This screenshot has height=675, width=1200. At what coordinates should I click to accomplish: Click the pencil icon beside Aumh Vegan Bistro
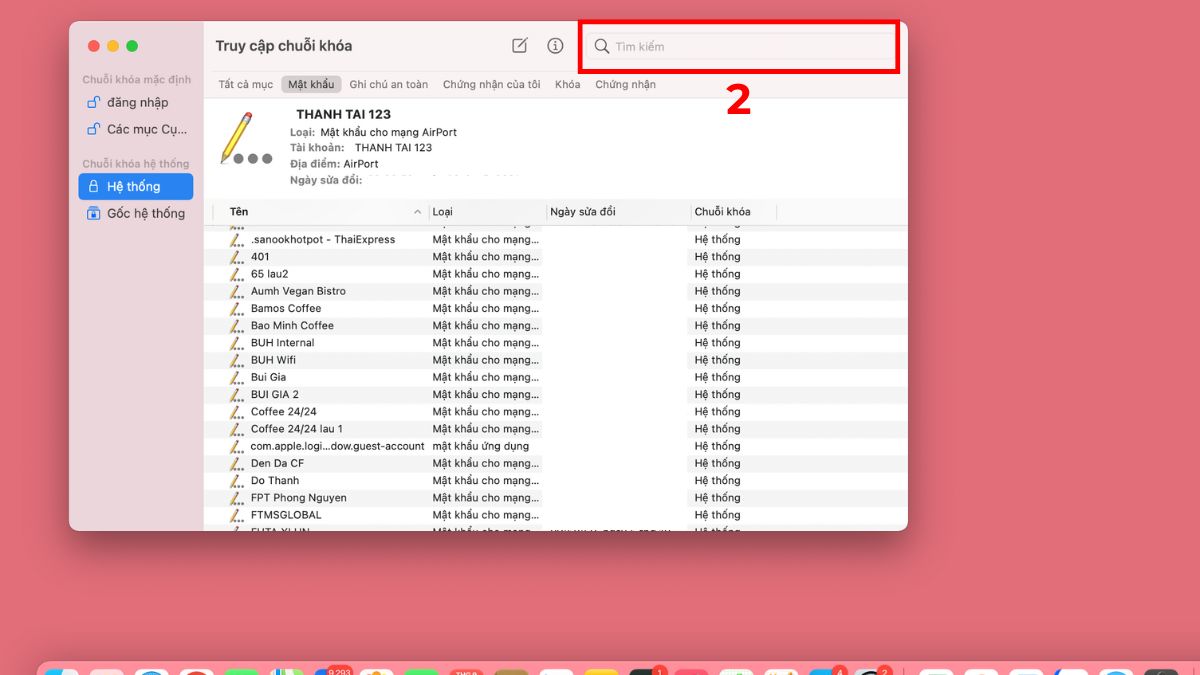coord(237,291)
